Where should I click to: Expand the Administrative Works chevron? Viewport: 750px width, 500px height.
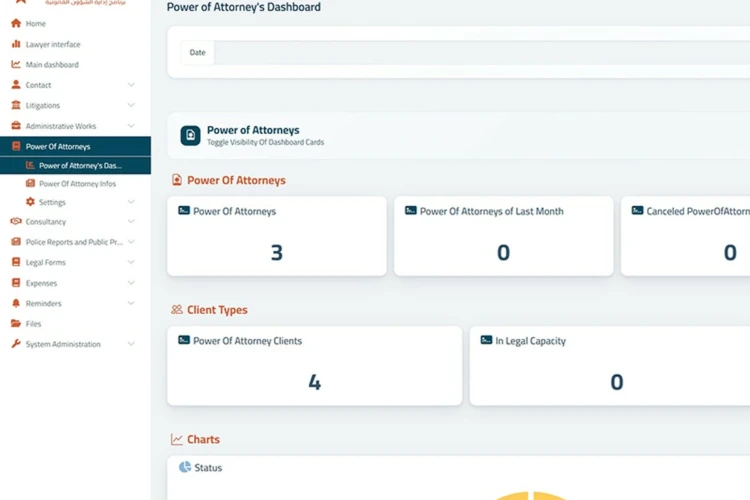131,125
